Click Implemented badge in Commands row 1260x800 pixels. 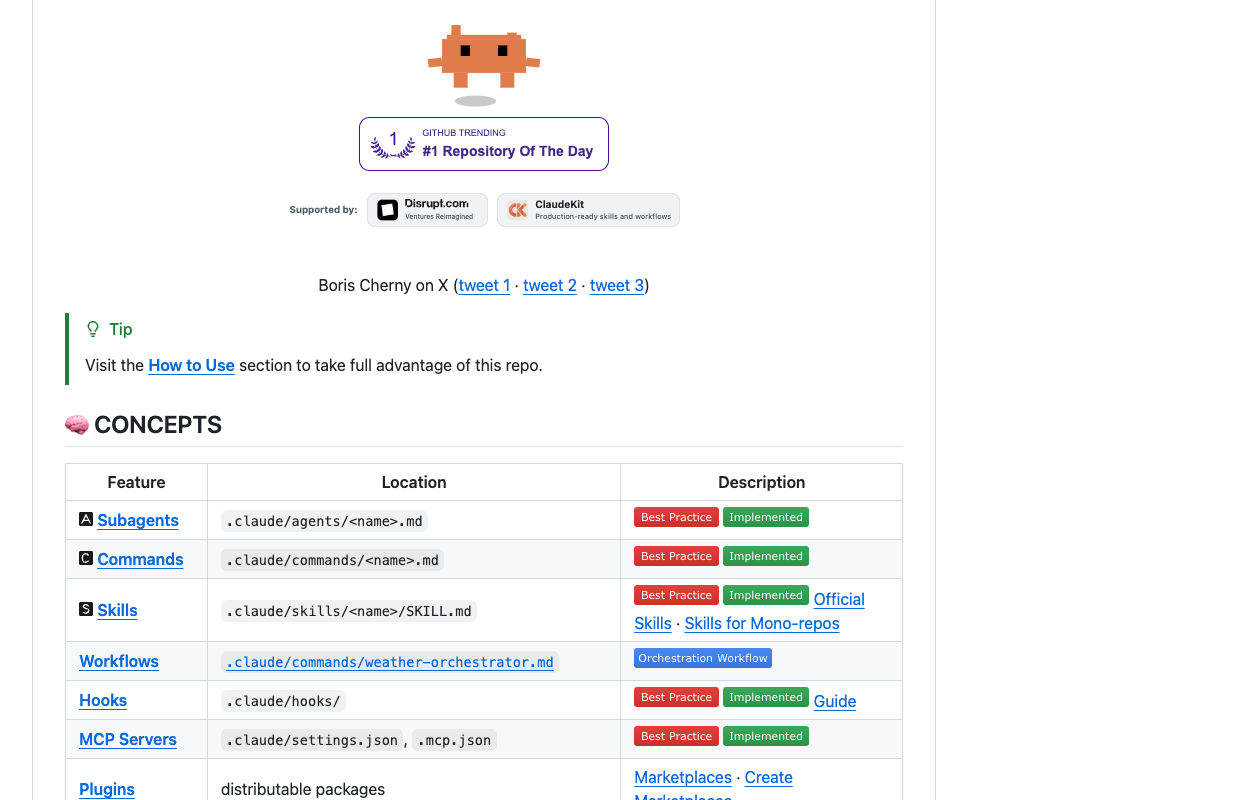click(766, 556)
